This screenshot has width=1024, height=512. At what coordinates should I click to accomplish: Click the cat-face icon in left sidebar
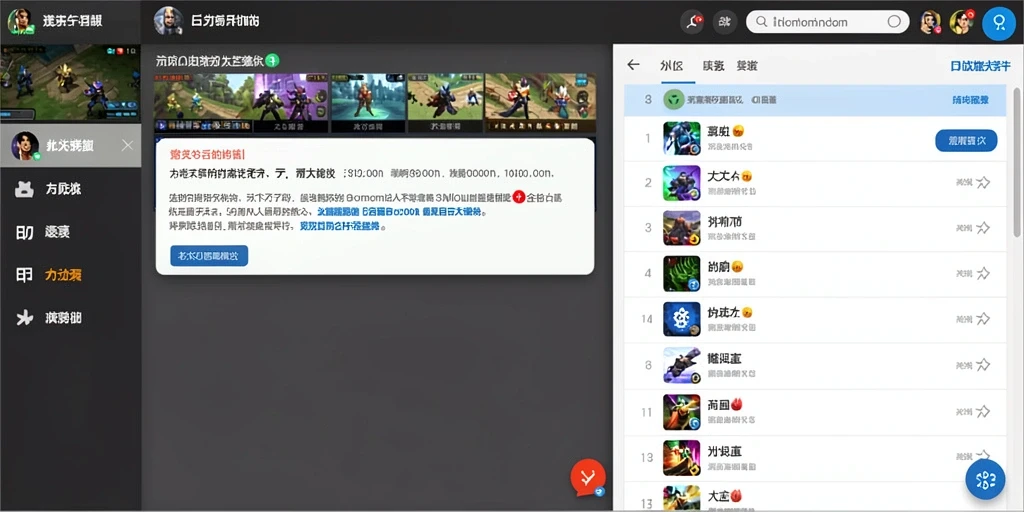pyautogui.click(x=25, y=189)
